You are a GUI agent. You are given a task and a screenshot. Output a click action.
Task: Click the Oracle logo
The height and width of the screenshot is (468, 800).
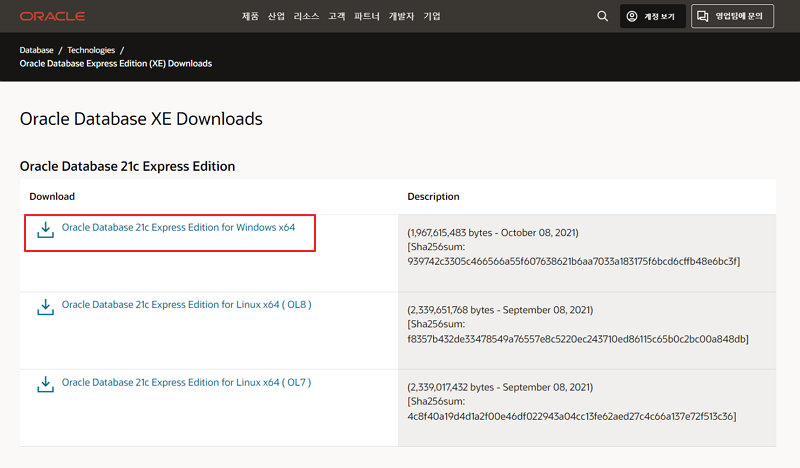click(x=52, y=16)
